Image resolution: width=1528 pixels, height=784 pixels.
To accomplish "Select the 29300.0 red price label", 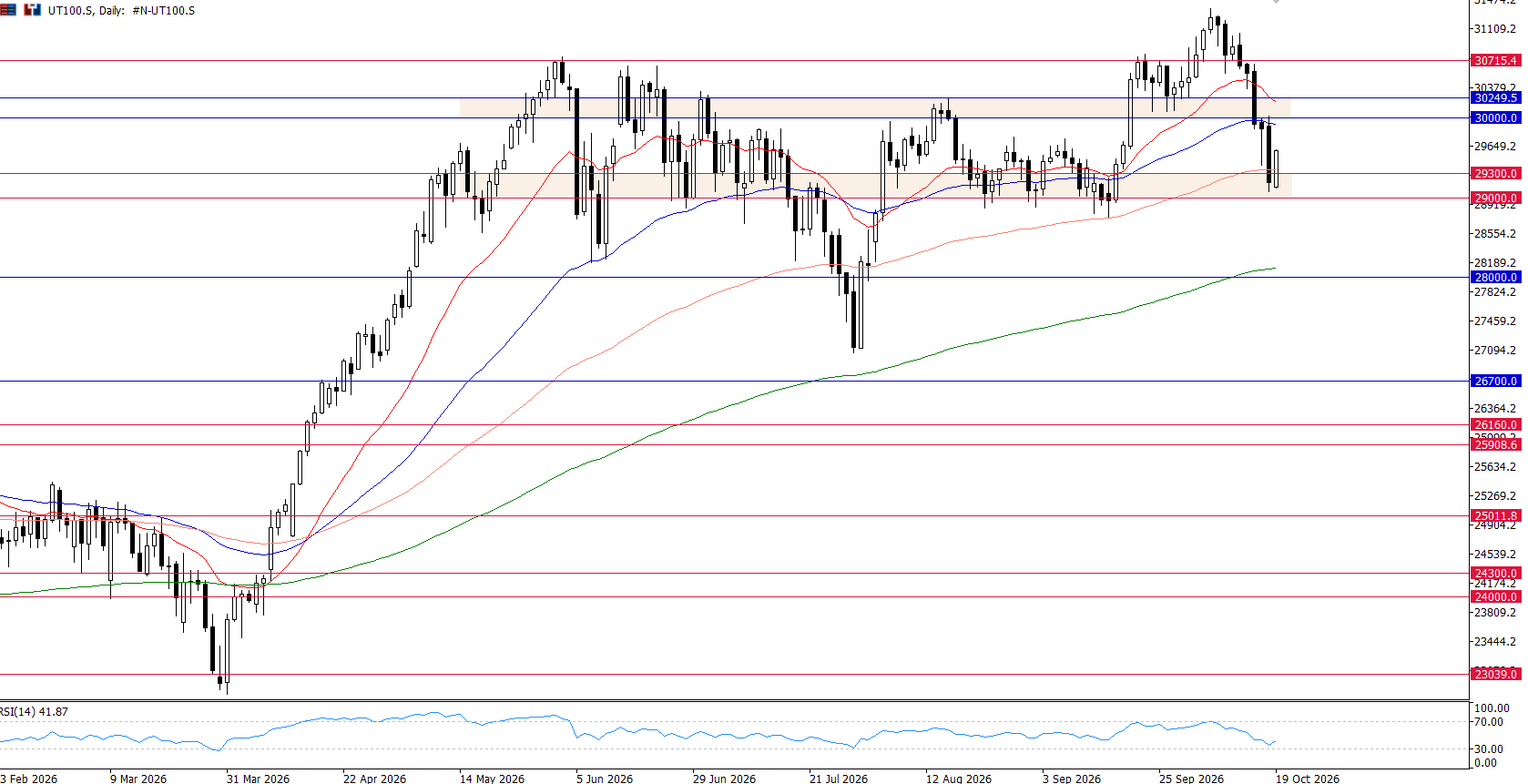I will [1495, 174].
